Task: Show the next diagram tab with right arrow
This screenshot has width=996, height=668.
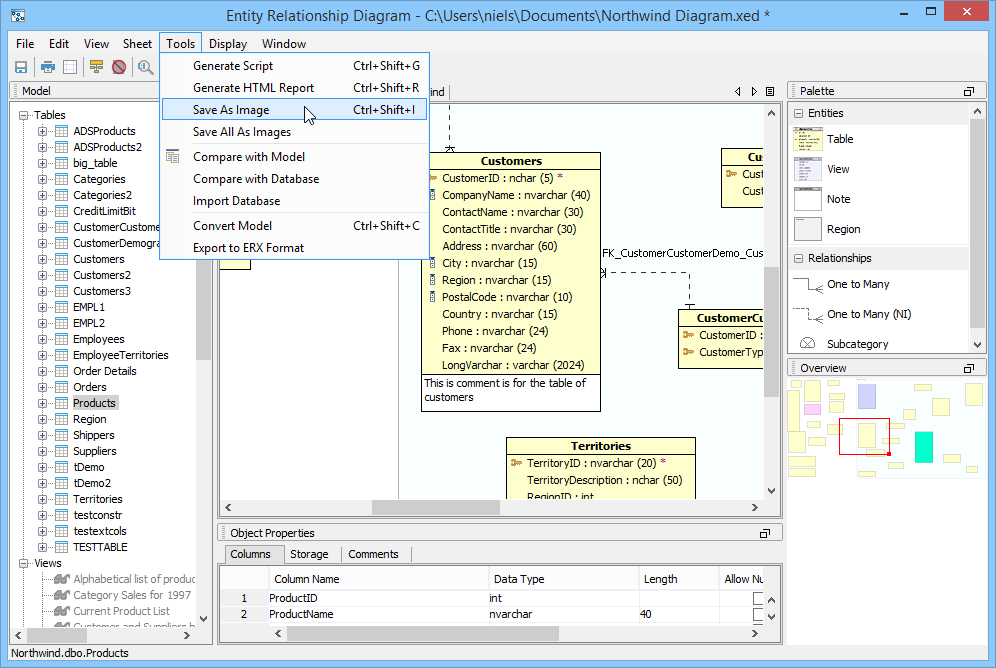Action: point(754,91)
